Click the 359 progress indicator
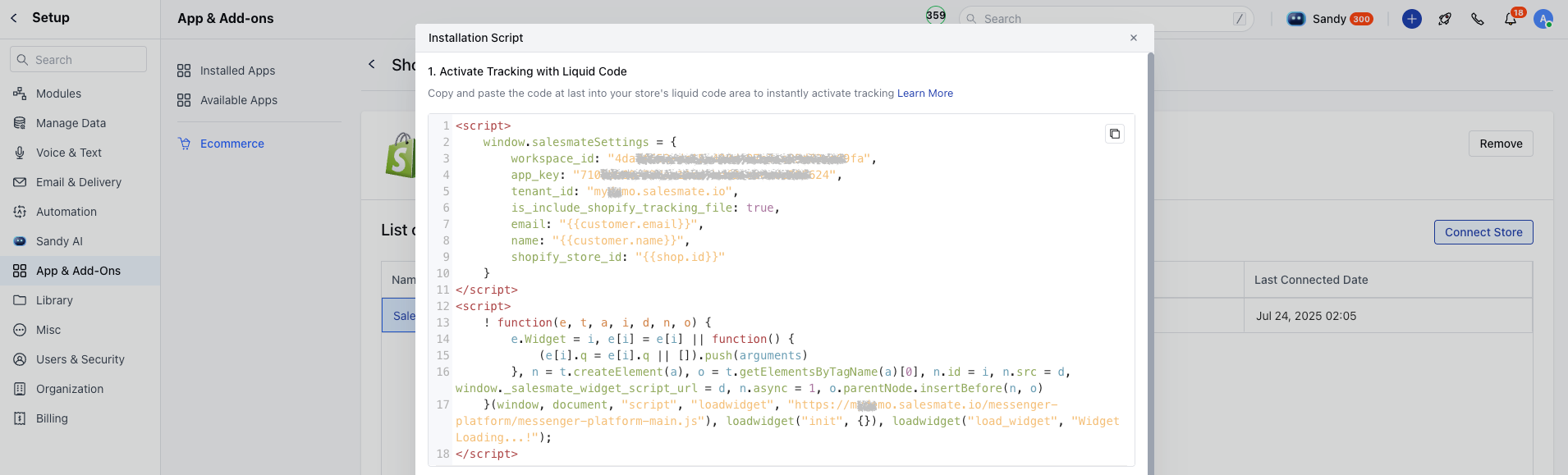 point(936,16)
